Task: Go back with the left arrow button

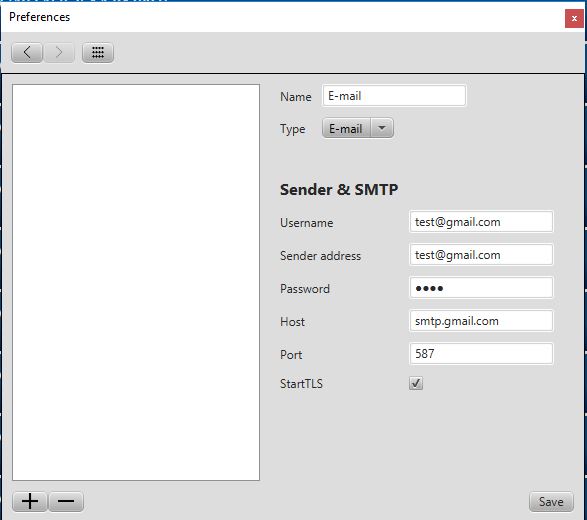Action: click(x=27, y=52)
